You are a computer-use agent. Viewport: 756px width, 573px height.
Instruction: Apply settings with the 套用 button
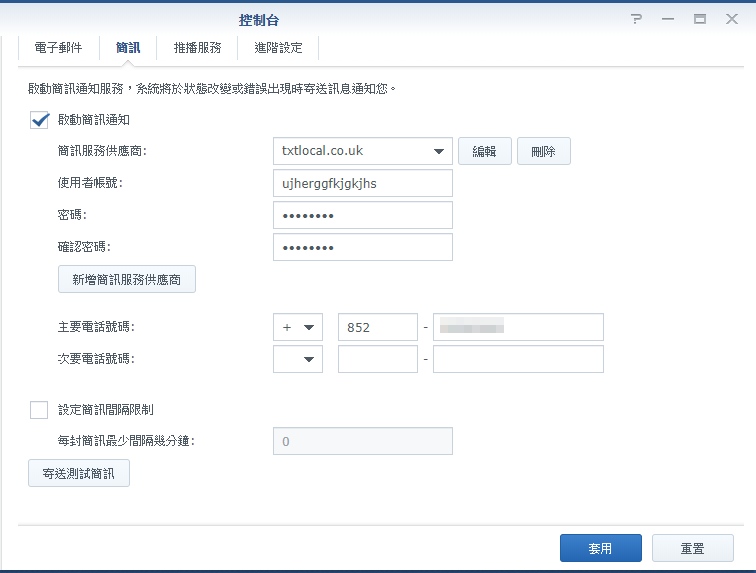click(x=601, y=548)
